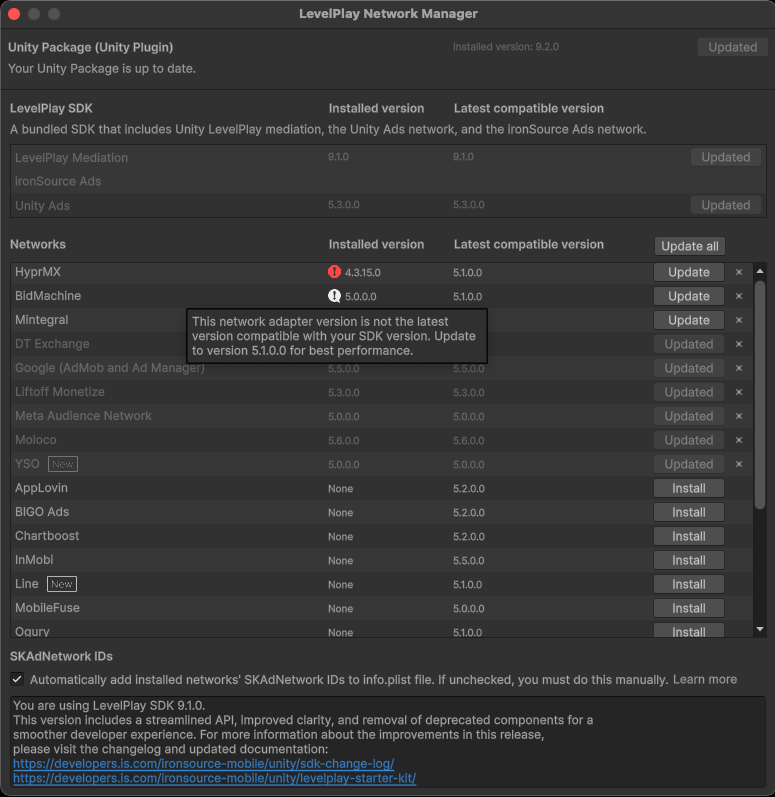
Task: Remove Liftoff Monetize using its X icon
Action: pyautogui.click(x=739, y=392)
